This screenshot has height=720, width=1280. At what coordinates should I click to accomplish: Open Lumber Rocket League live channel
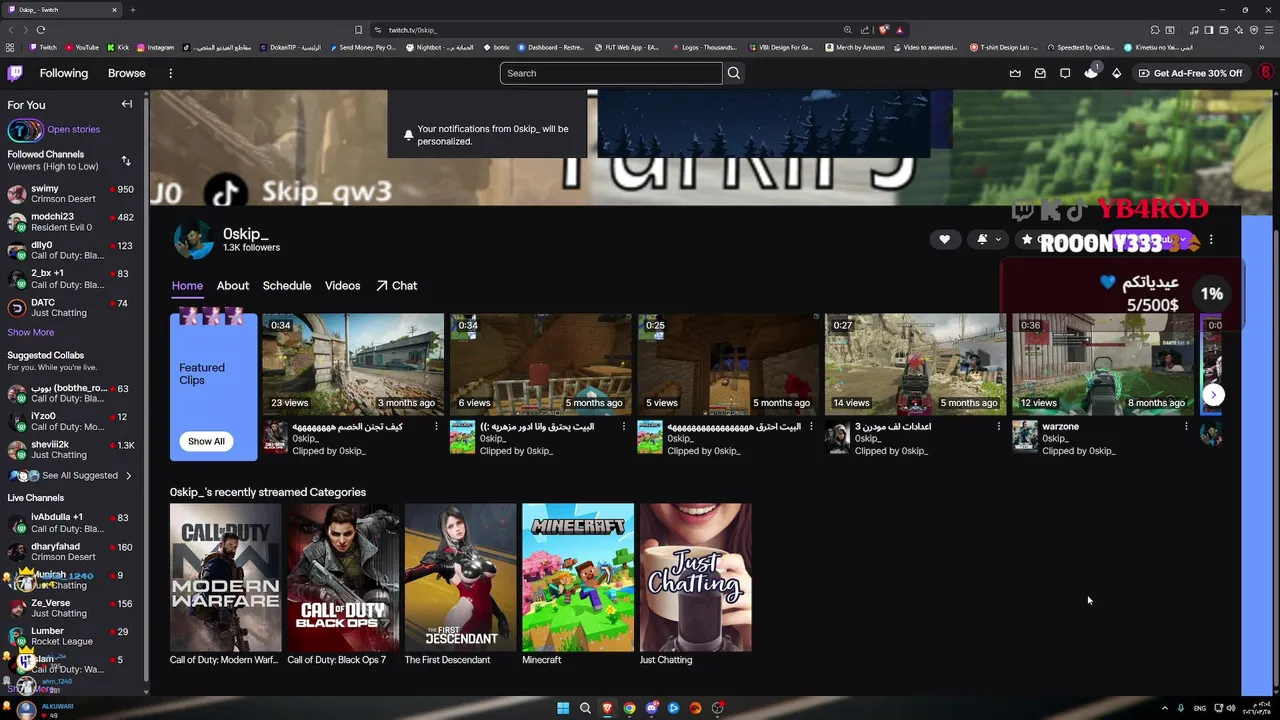71,637
